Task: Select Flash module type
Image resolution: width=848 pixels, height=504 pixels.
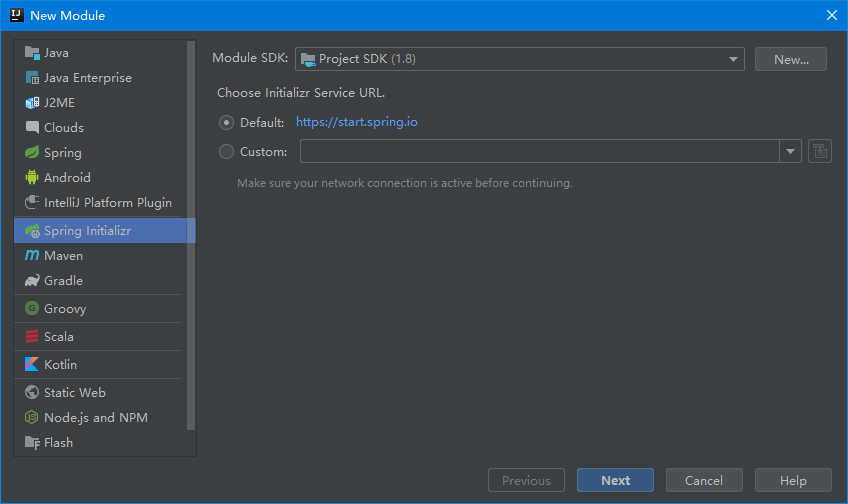Action: [x=58, y=442]
